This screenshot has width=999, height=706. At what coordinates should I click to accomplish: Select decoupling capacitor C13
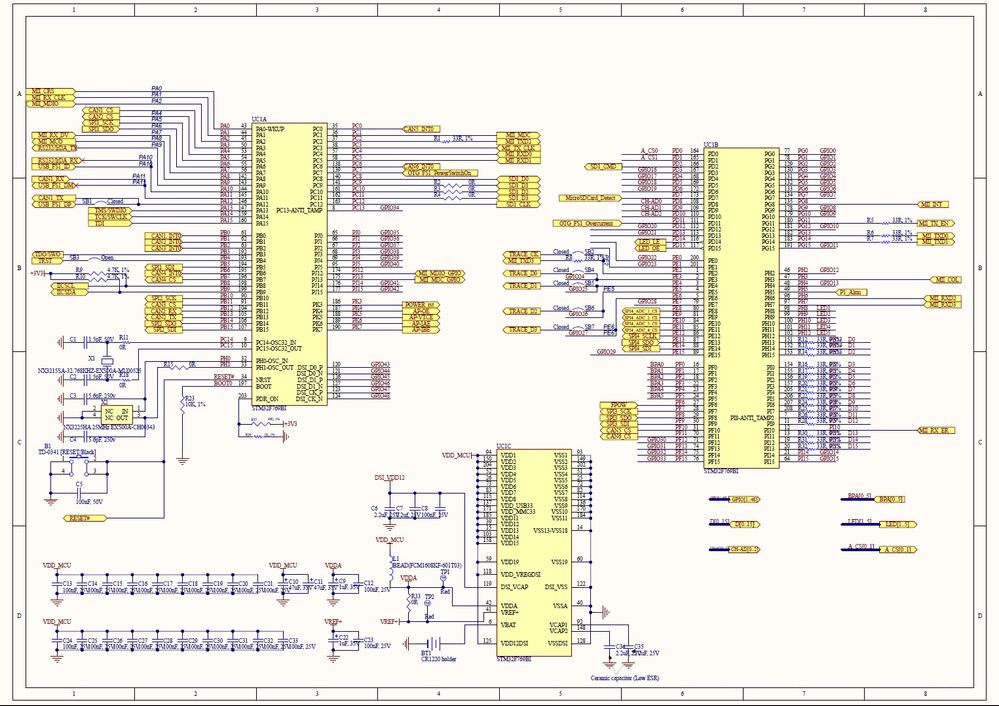pyautogui.click(x=59, y=583)
